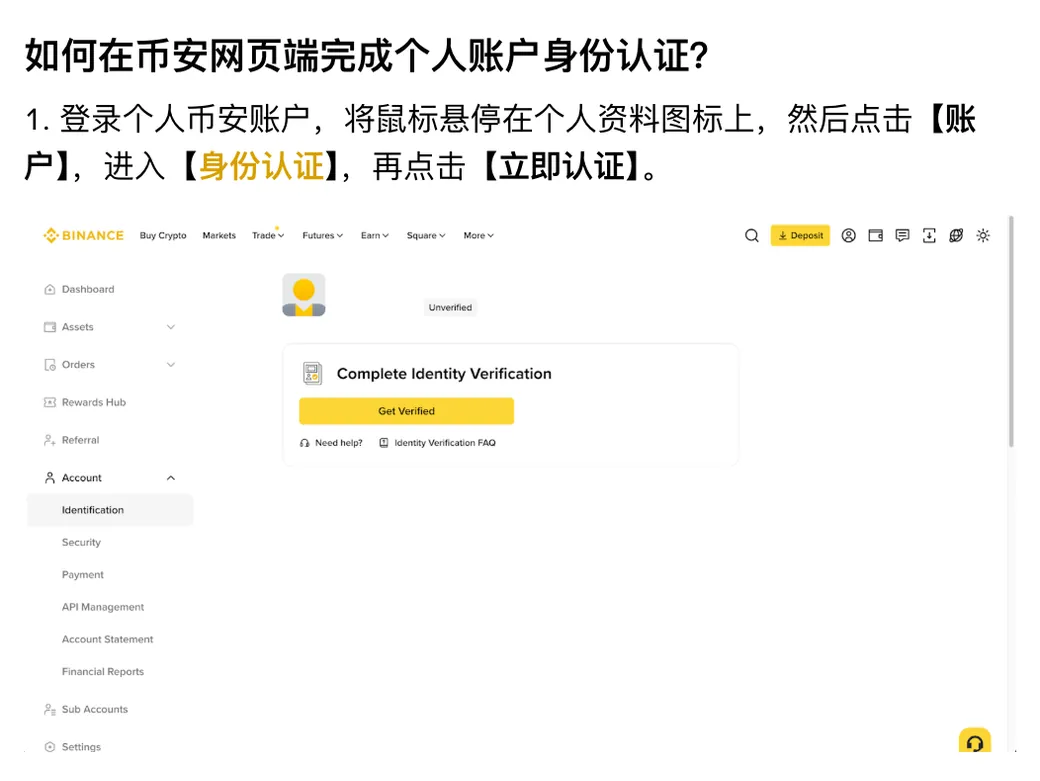Screen dimensions: 1040x781
Task: Open the language globe icon
Action: (x=956, y=235)
